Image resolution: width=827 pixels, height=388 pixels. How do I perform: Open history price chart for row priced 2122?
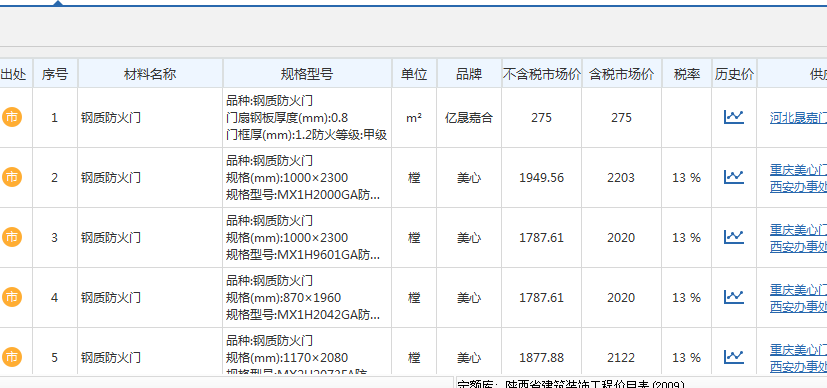tap(734, 357)
